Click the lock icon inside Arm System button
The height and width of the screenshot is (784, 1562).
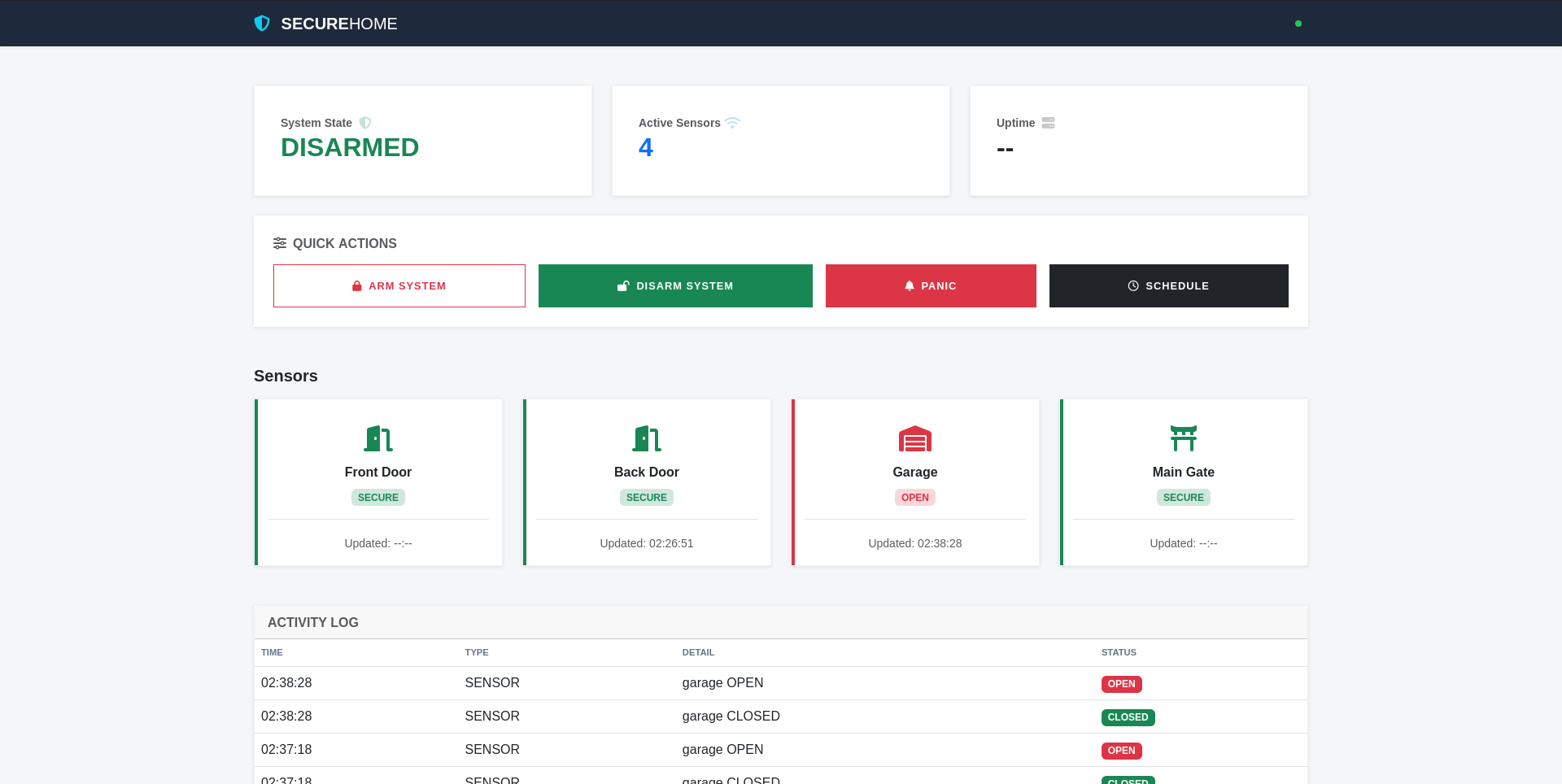356,285
